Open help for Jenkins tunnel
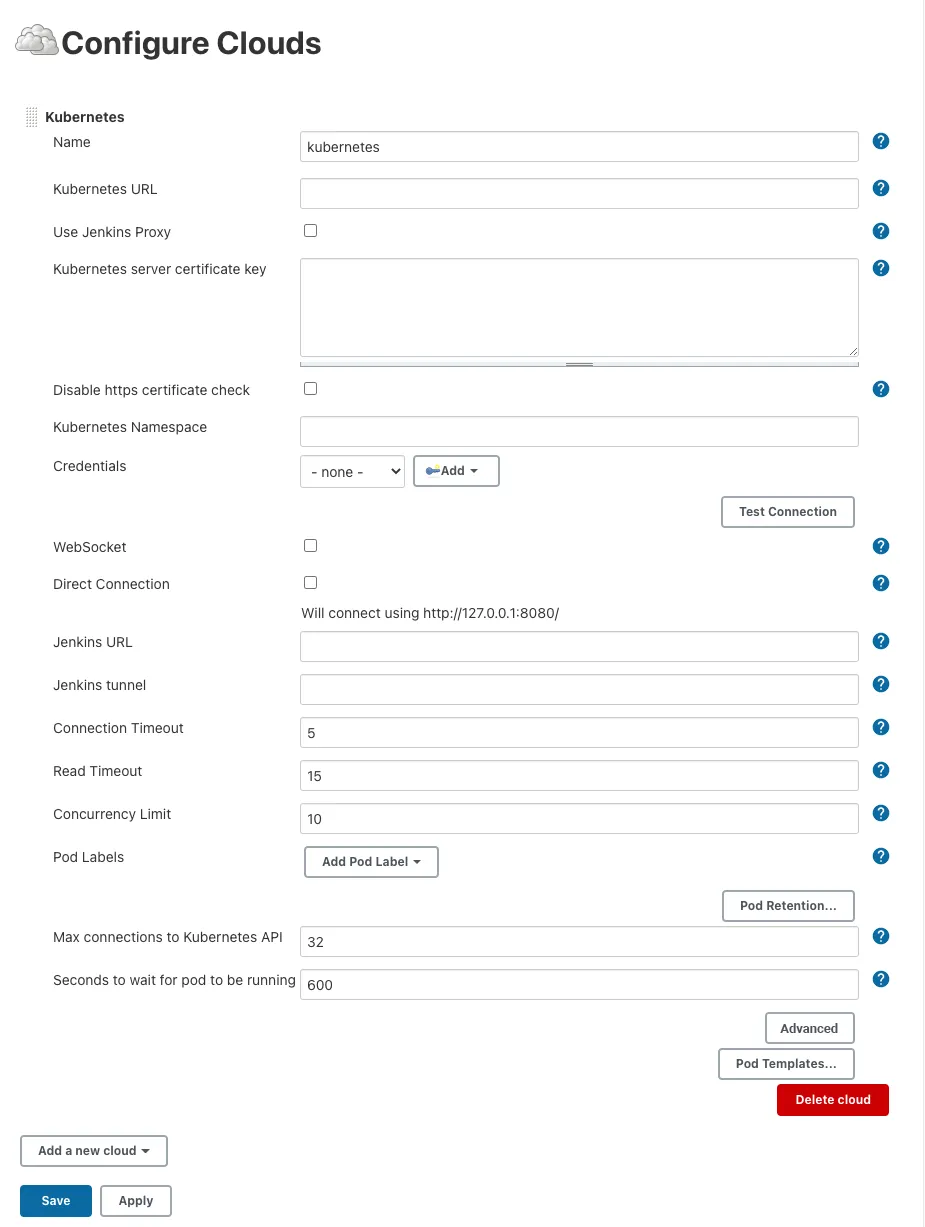This screenshot has height=1227, width=925. pos(881,684)
